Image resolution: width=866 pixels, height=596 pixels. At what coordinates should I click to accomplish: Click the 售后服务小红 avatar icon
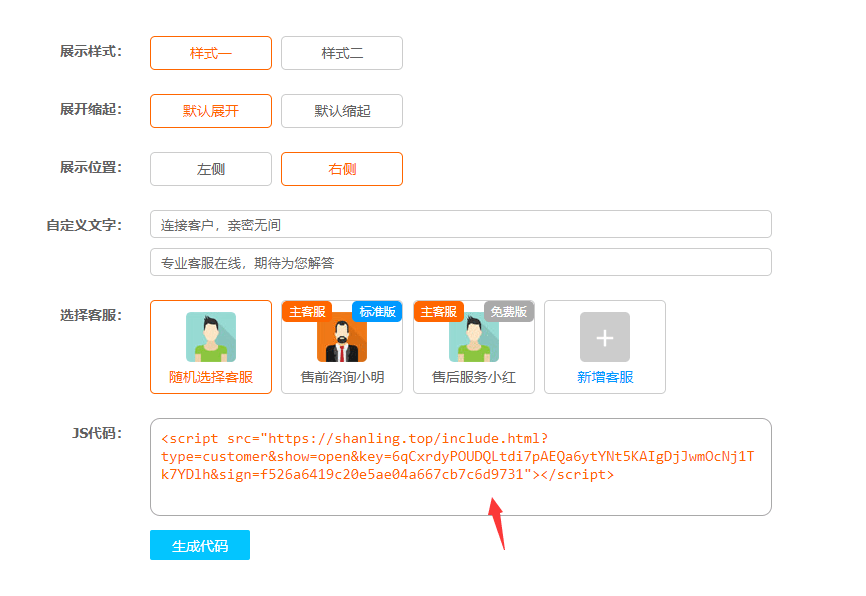coord(473,338)
